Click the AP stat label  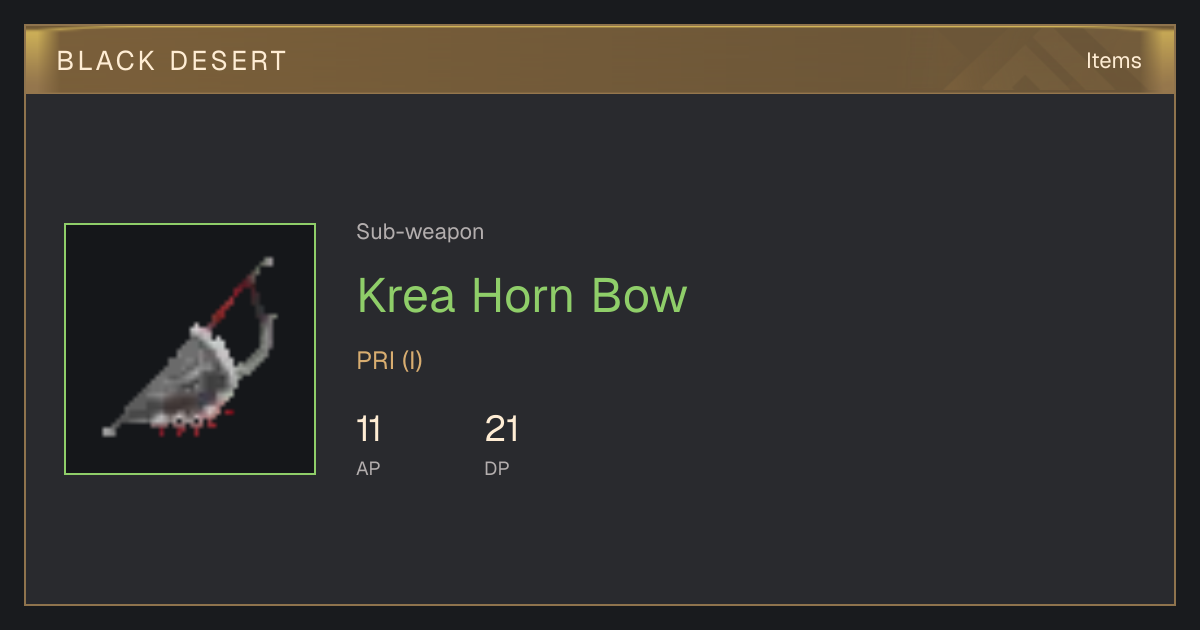(368, 468)
